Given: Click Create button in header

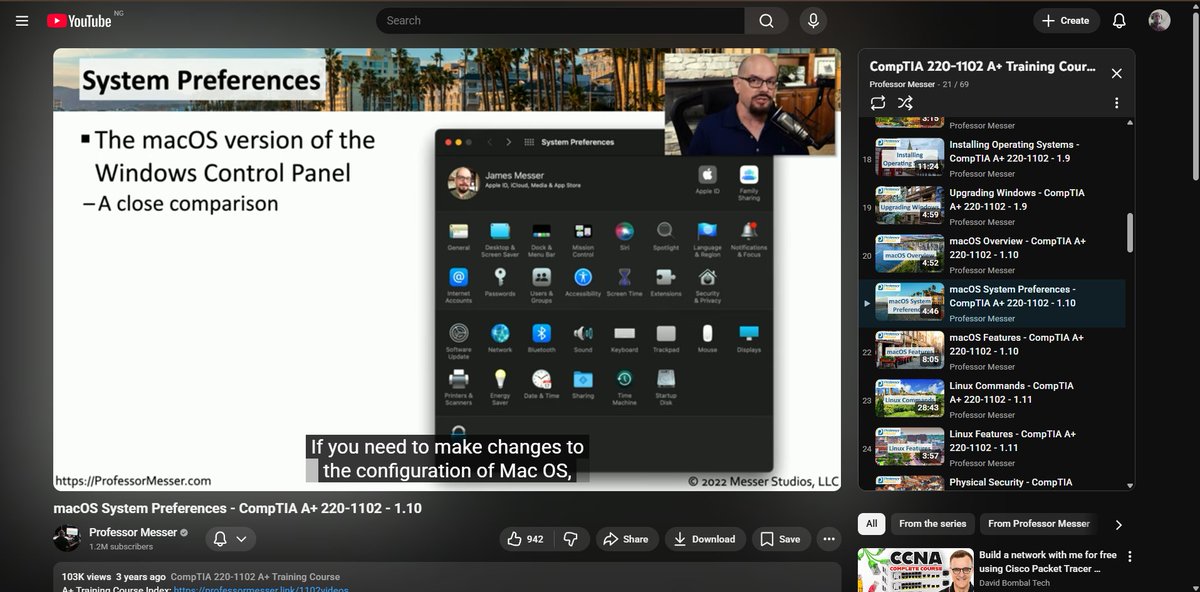Looking at the screenshot, I should coord(1066,20).
